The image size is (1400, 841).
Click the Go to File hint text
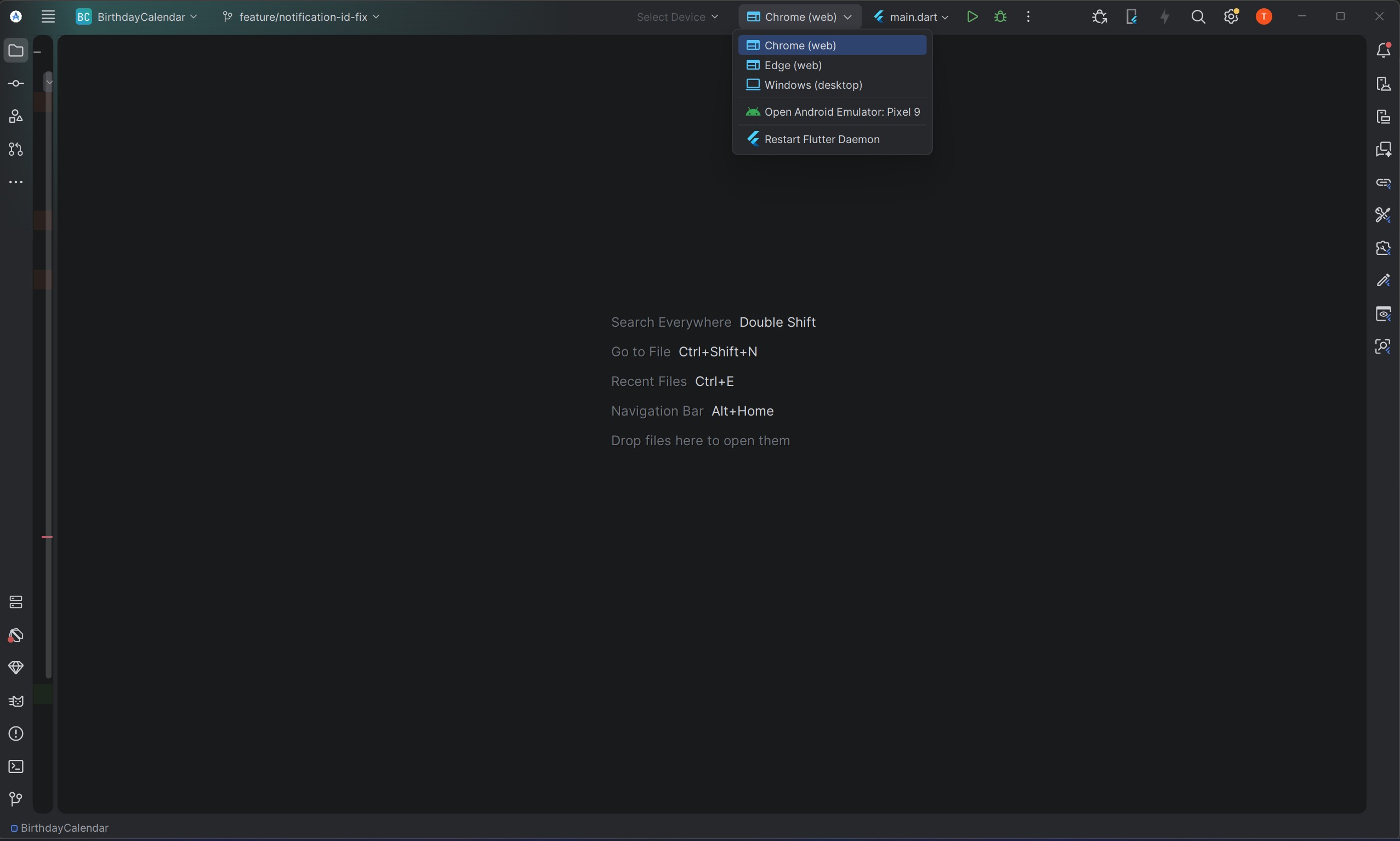tap(641, 351)
